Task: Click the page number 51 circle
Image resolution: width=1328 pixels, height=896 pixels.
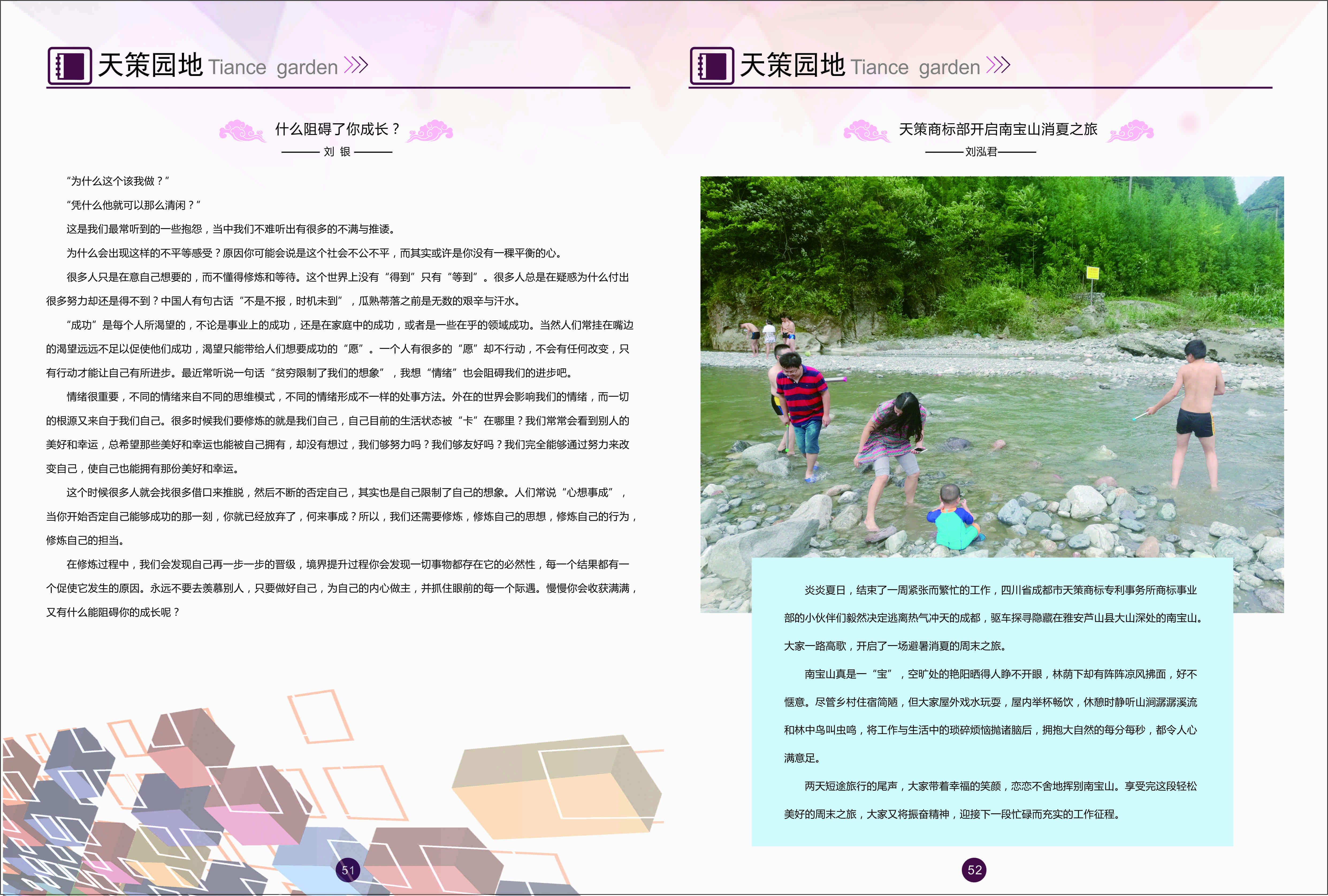Action: (348, 870)
